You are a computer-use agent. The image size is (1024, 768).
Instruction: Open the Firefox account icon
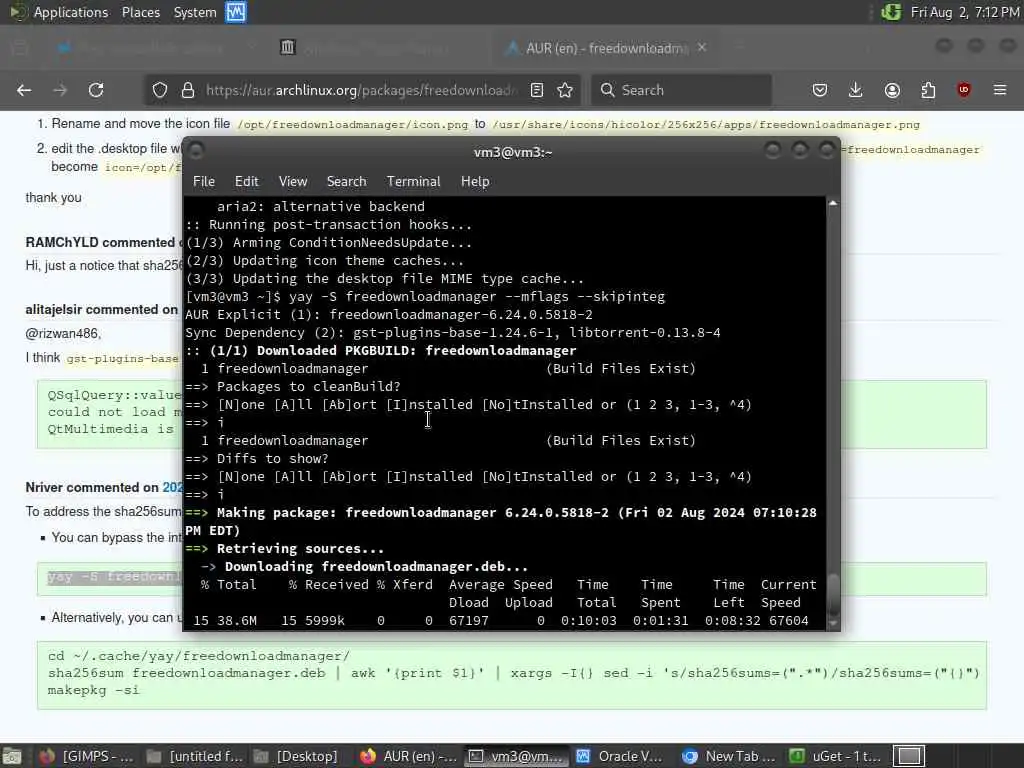[892, 90]
